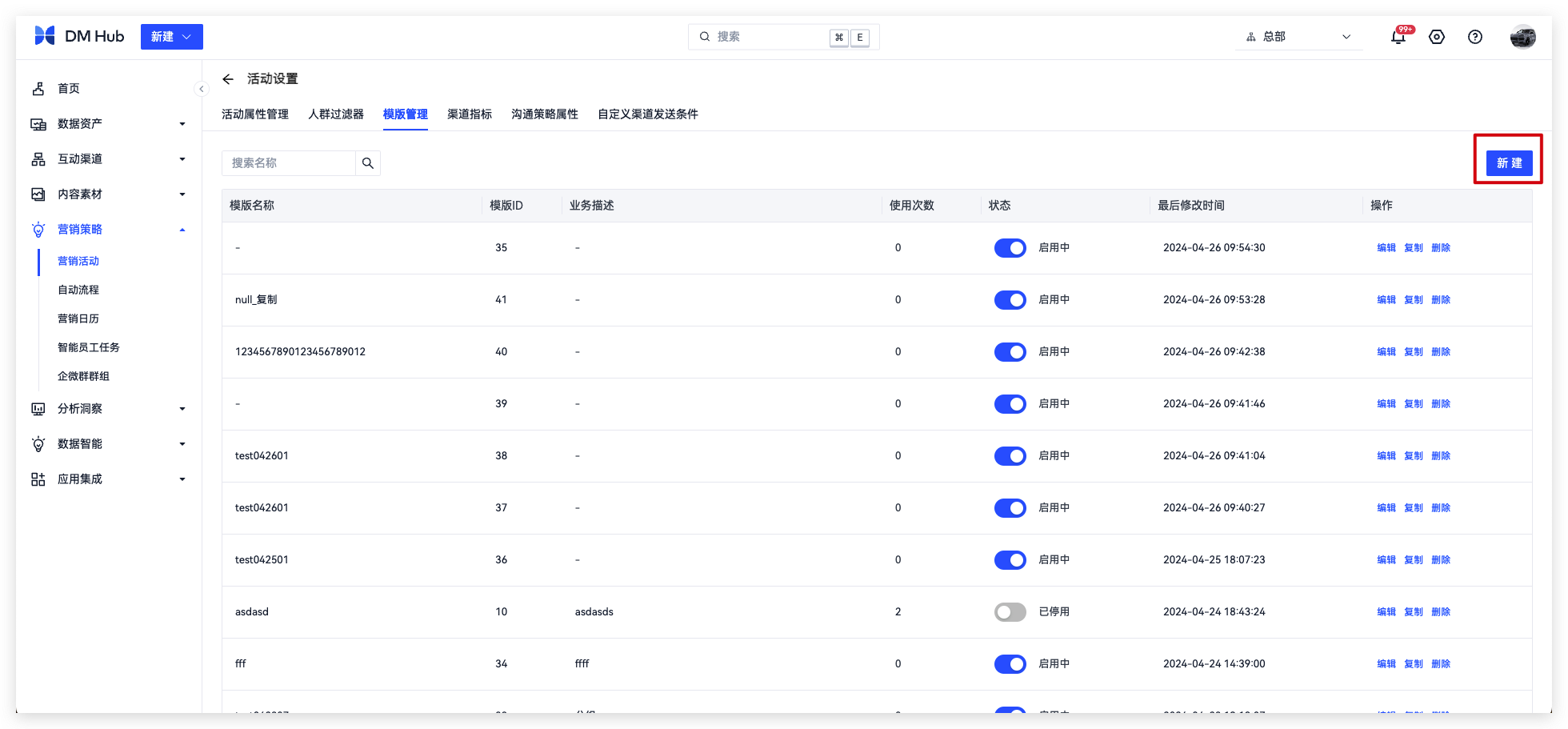Toggle the status switch for template ID 39
Viewport: 1568px width, 729px height.
(x=1010, y=404)
